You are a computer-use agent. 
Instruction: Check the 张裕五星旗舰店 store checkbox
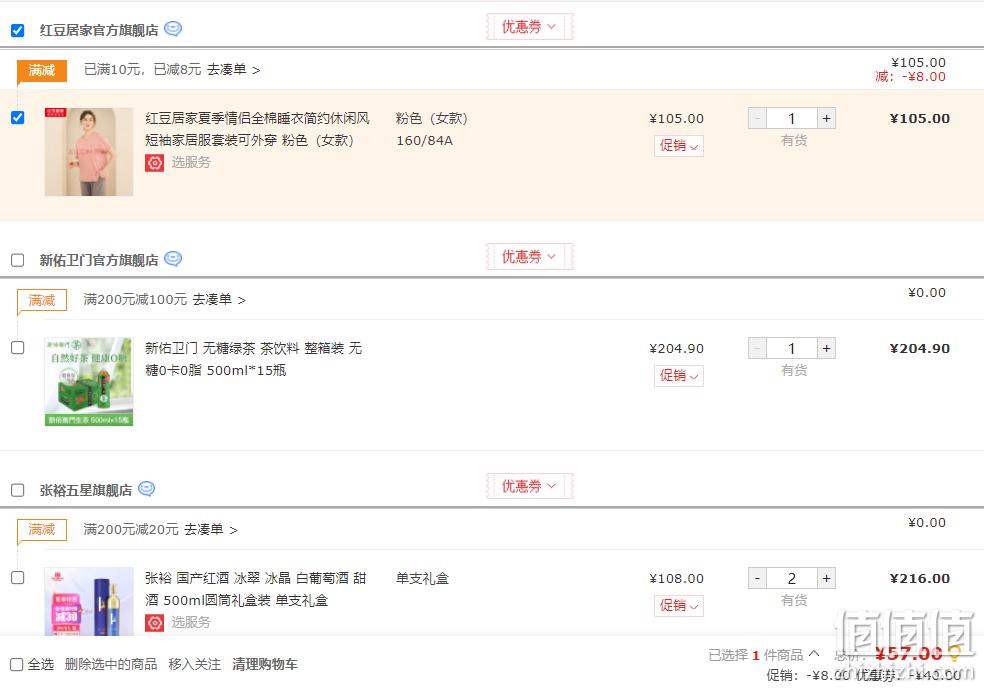click(x=18, y=490)
